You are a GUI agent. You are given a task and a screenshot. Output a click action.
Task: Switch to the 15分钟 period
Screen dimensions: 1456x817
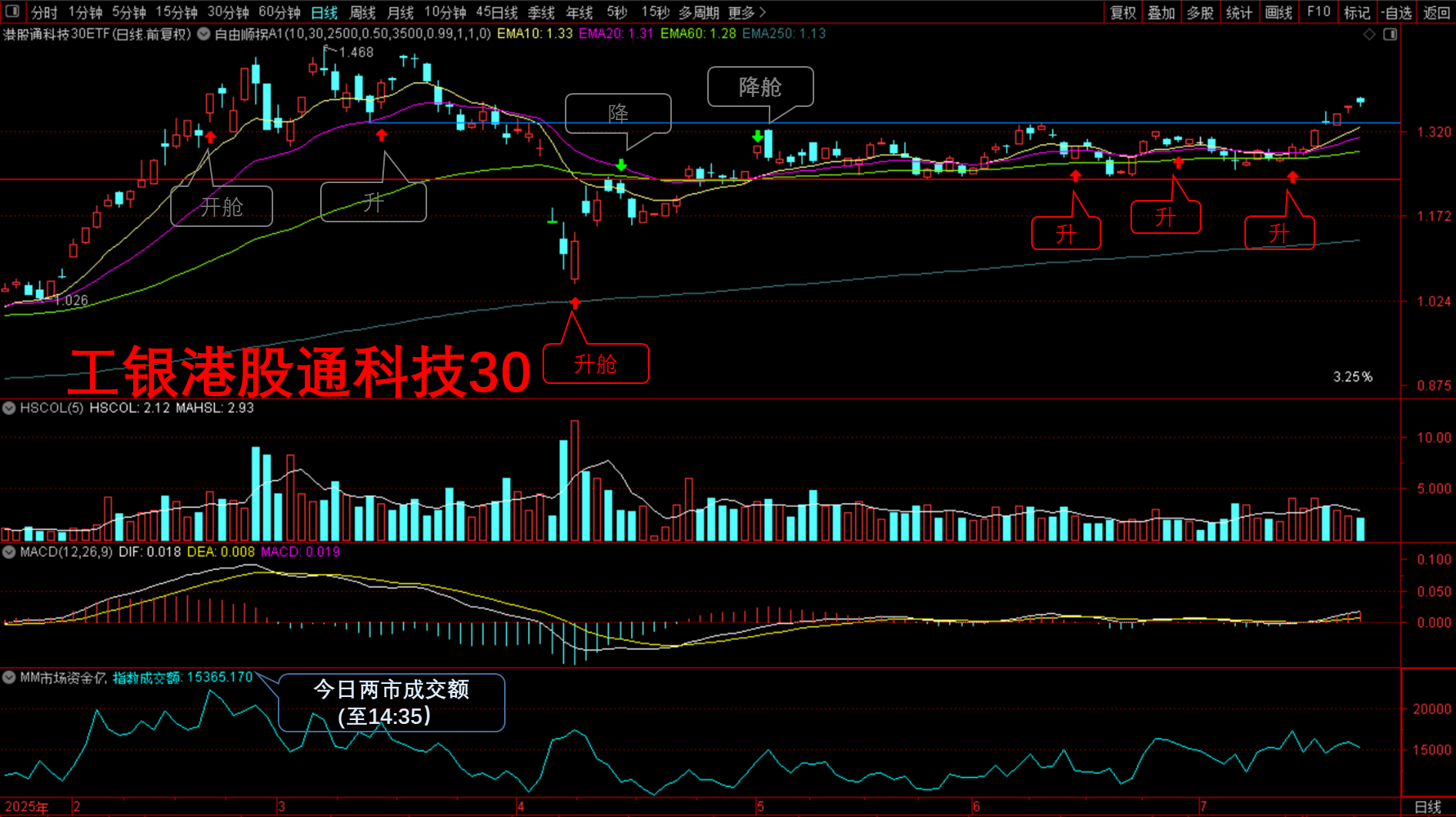coord(176,12)
